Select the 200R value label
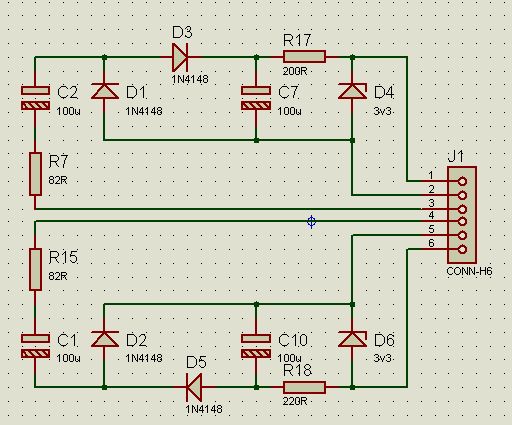Screen dimensions: 512x425 295,71
